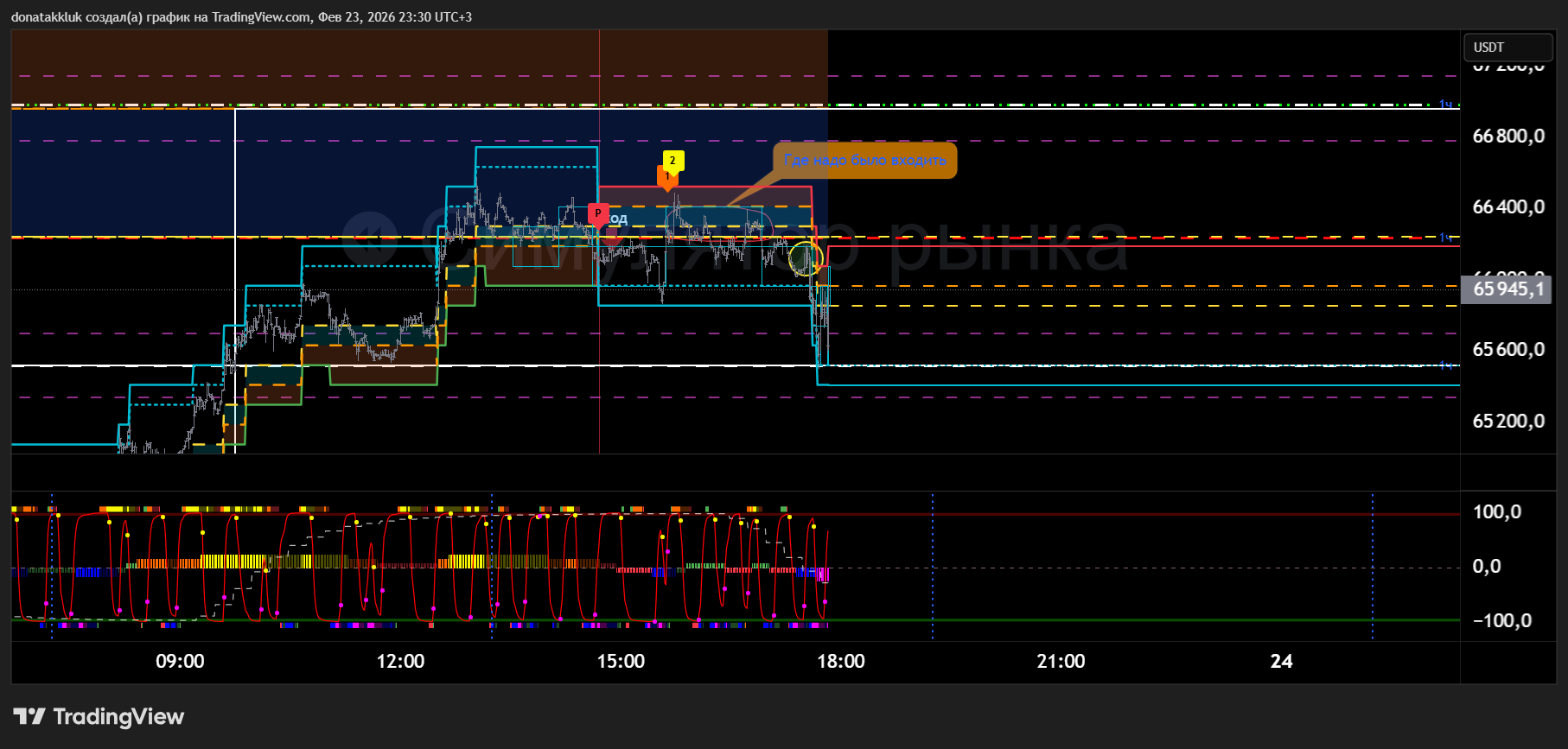Click the 0,0 level on indicator scale
The image size is (1568, 749).
click(x=1487, y=567)
